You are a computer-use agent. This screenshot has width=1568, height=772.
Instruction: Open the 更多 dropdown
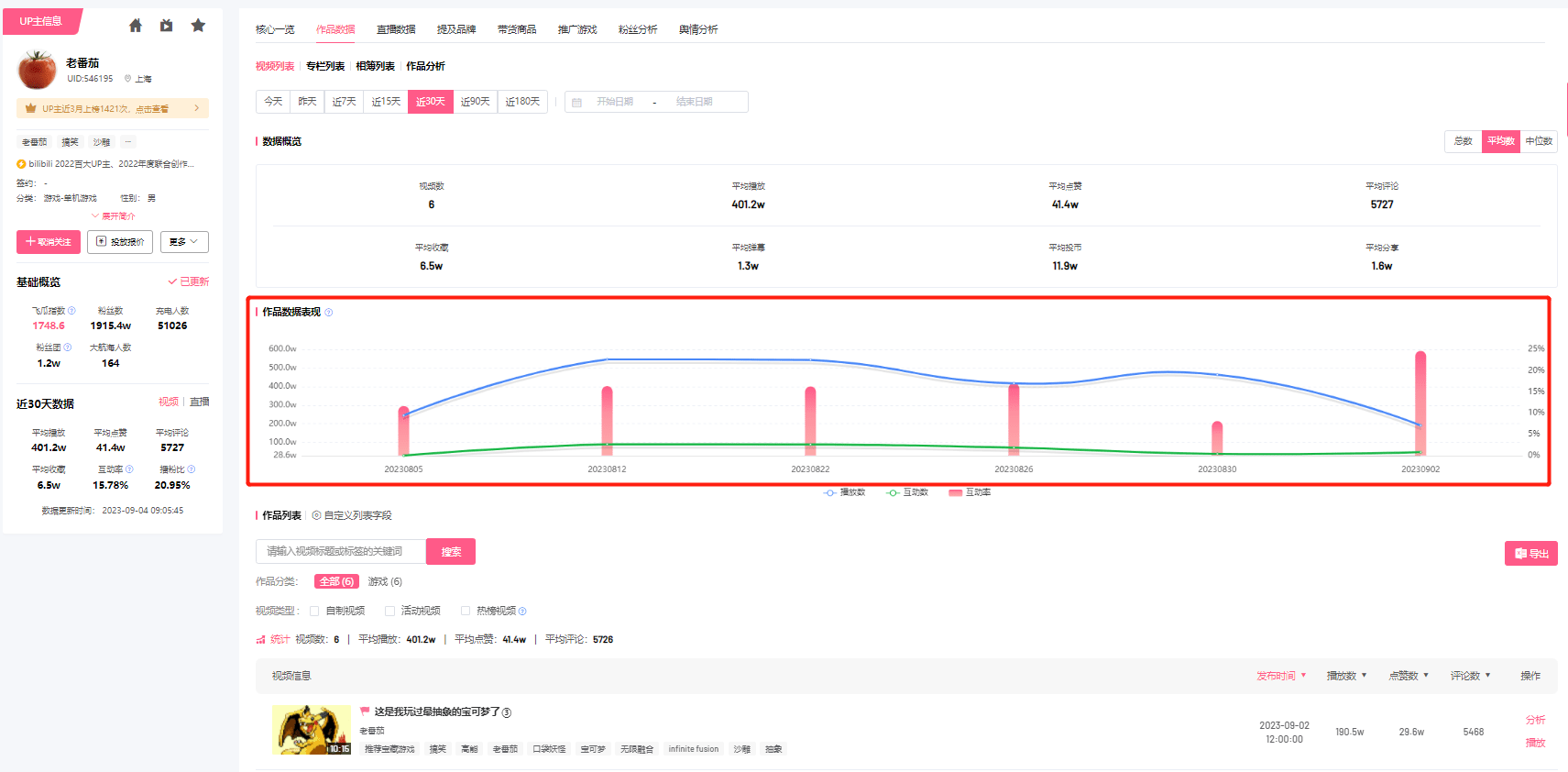click(x=184, y=242)
